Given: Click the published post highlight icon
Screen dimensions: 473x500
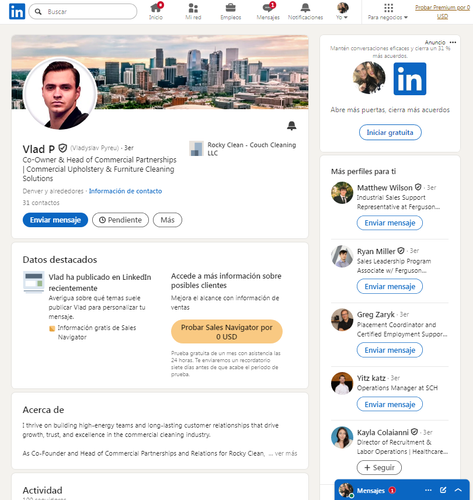Looking at the screenshot, I should coord(34,282).
